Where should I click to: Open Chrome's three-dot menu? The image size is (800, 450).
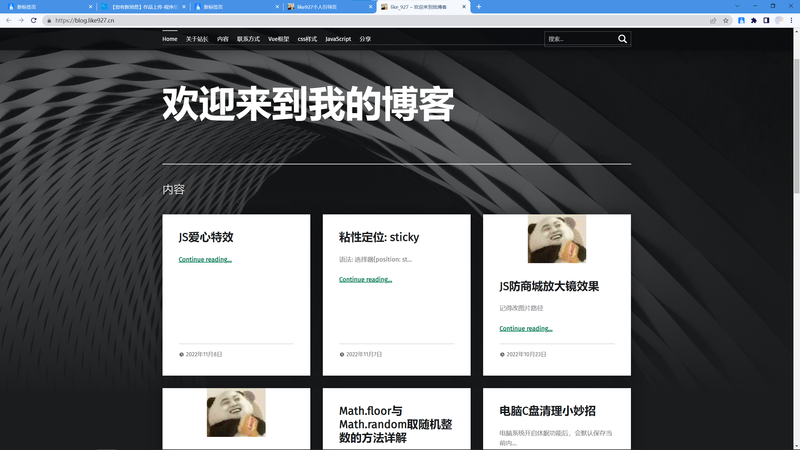(792, 20)
